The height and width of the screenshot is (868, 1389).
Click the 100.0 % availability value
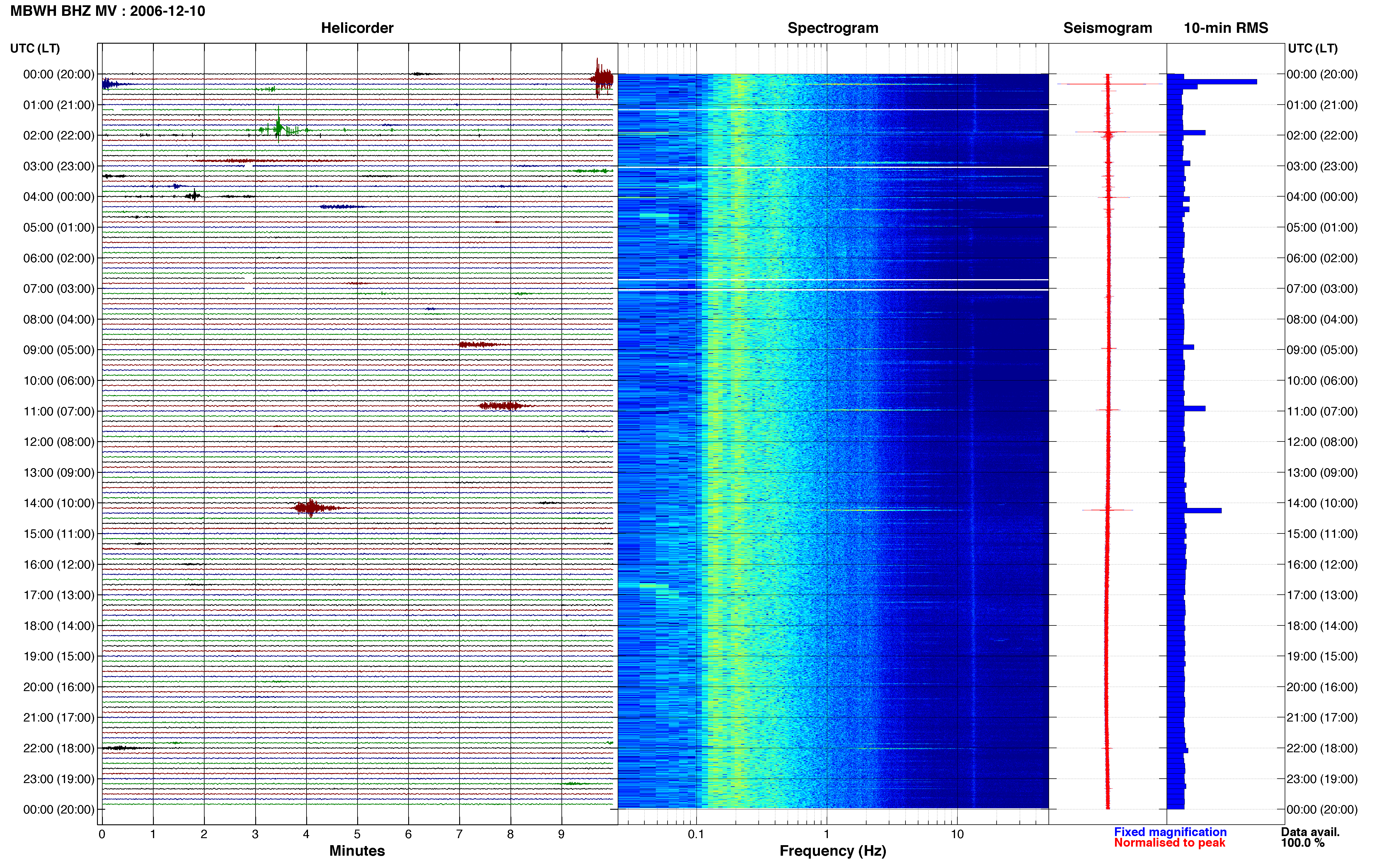(1302, 843)
